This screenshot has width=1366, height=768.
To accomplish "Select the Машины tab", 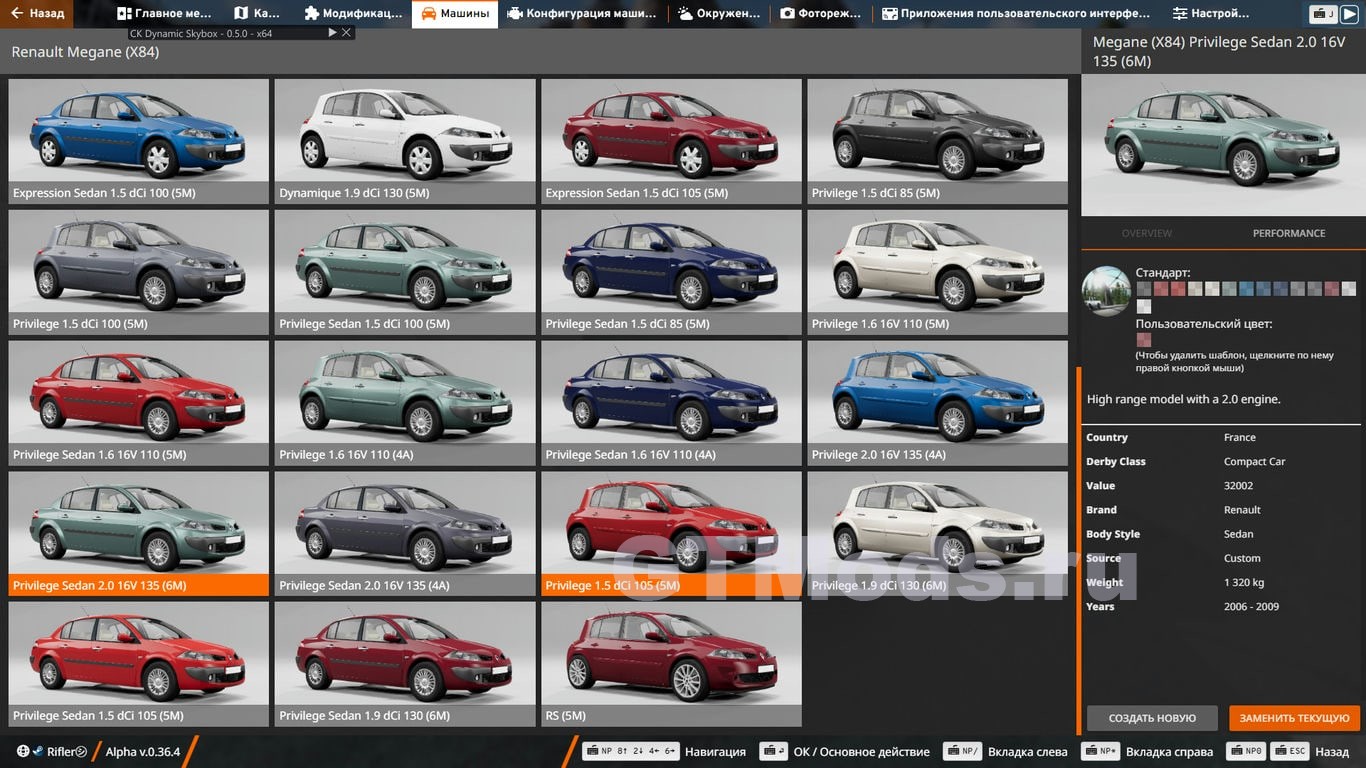I will coord(455,14).
